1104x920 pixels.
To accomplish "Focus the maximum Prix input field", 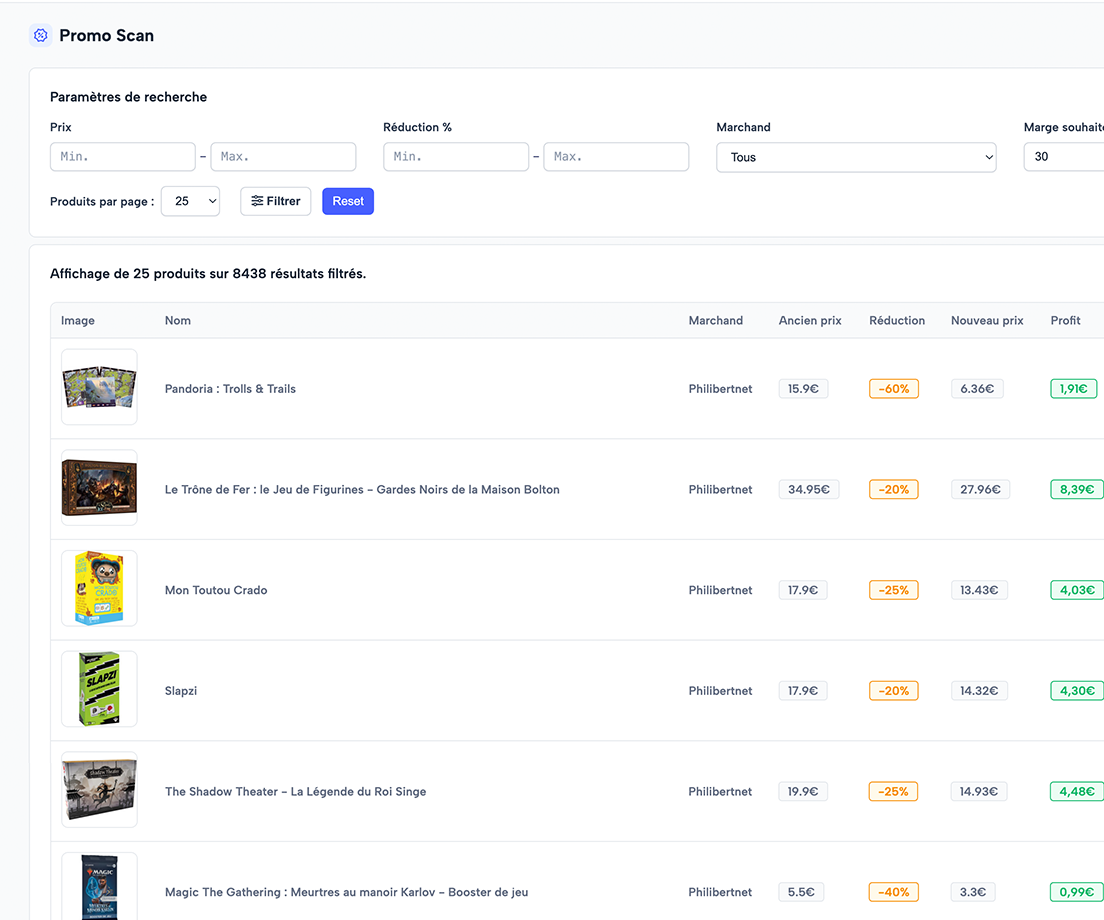I will (283, 157).
